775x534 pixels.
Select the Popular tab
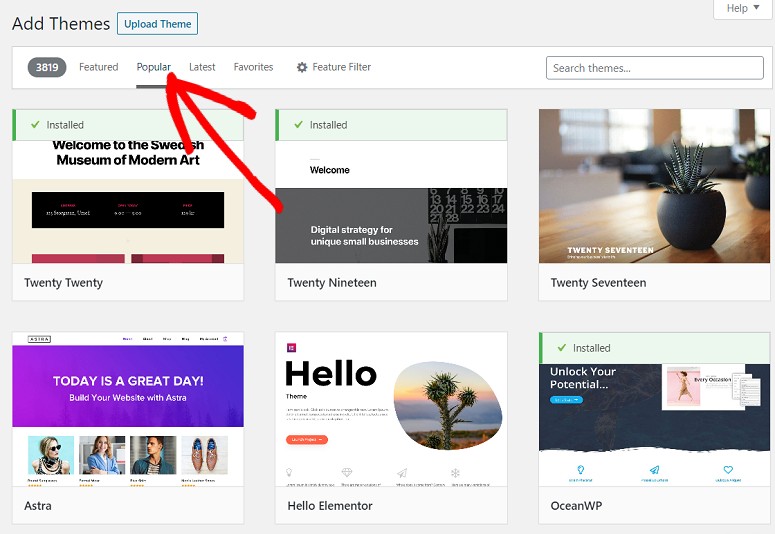click(153, 67)
